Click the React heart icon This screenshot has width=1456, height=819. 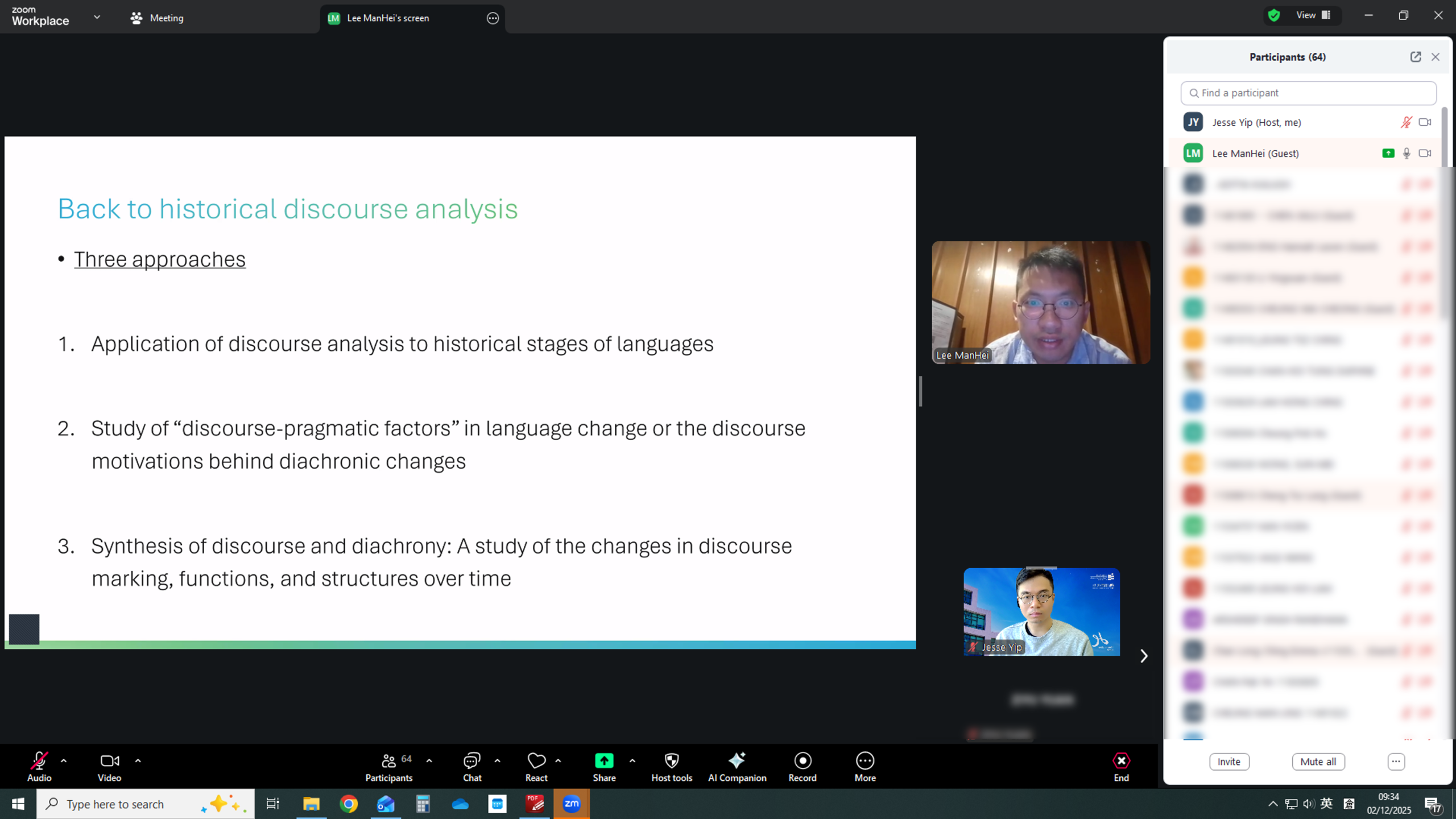pyautogui.click(x=536, y=761)
